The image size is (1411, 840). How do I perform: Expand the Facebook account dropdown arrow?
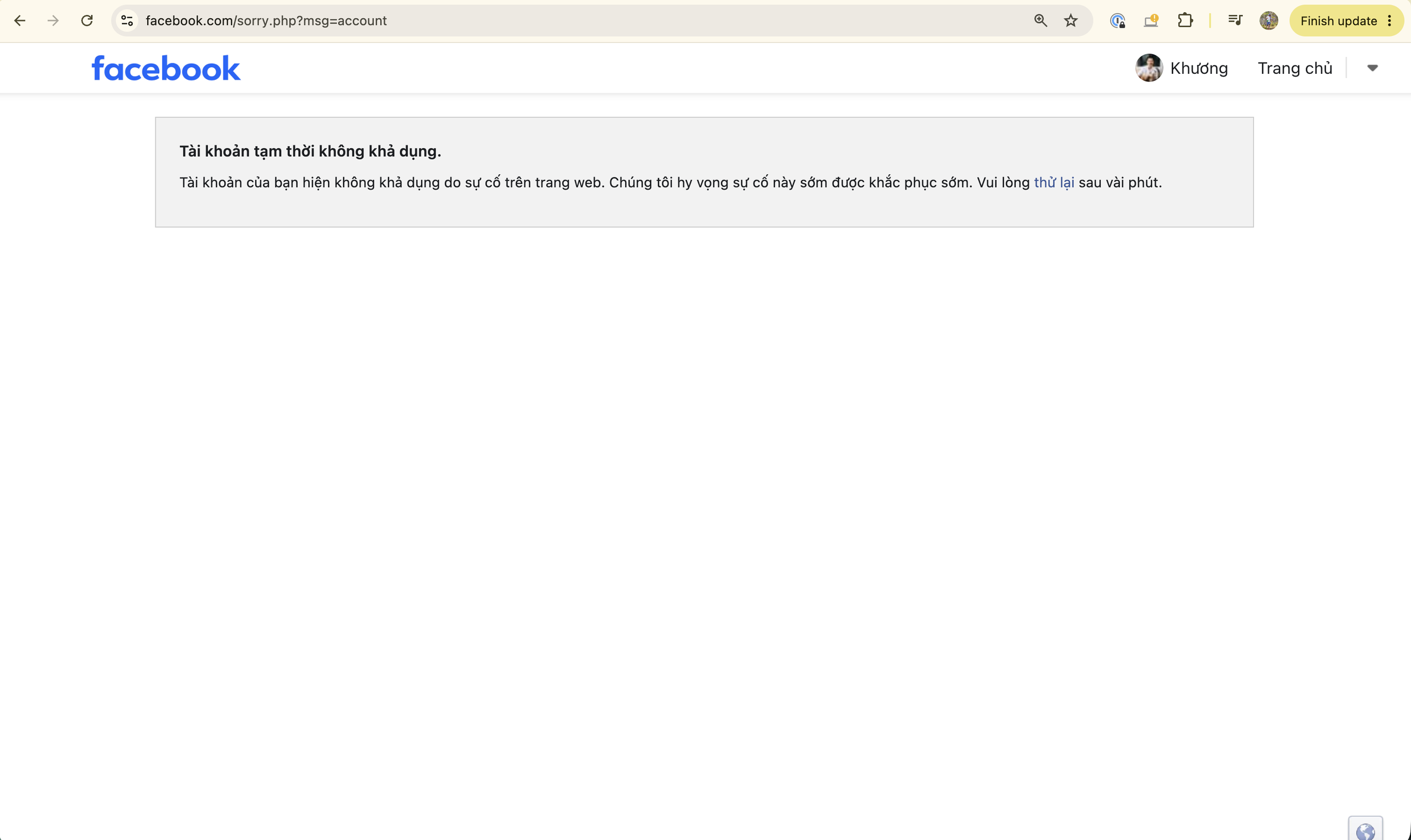tap(1372, 68)
